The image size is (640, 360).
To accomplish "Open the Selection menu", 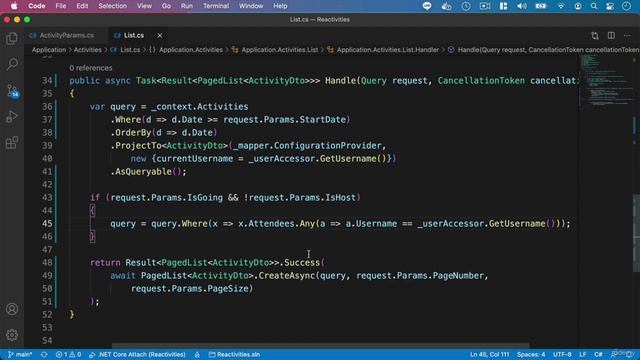I will 112,6.
